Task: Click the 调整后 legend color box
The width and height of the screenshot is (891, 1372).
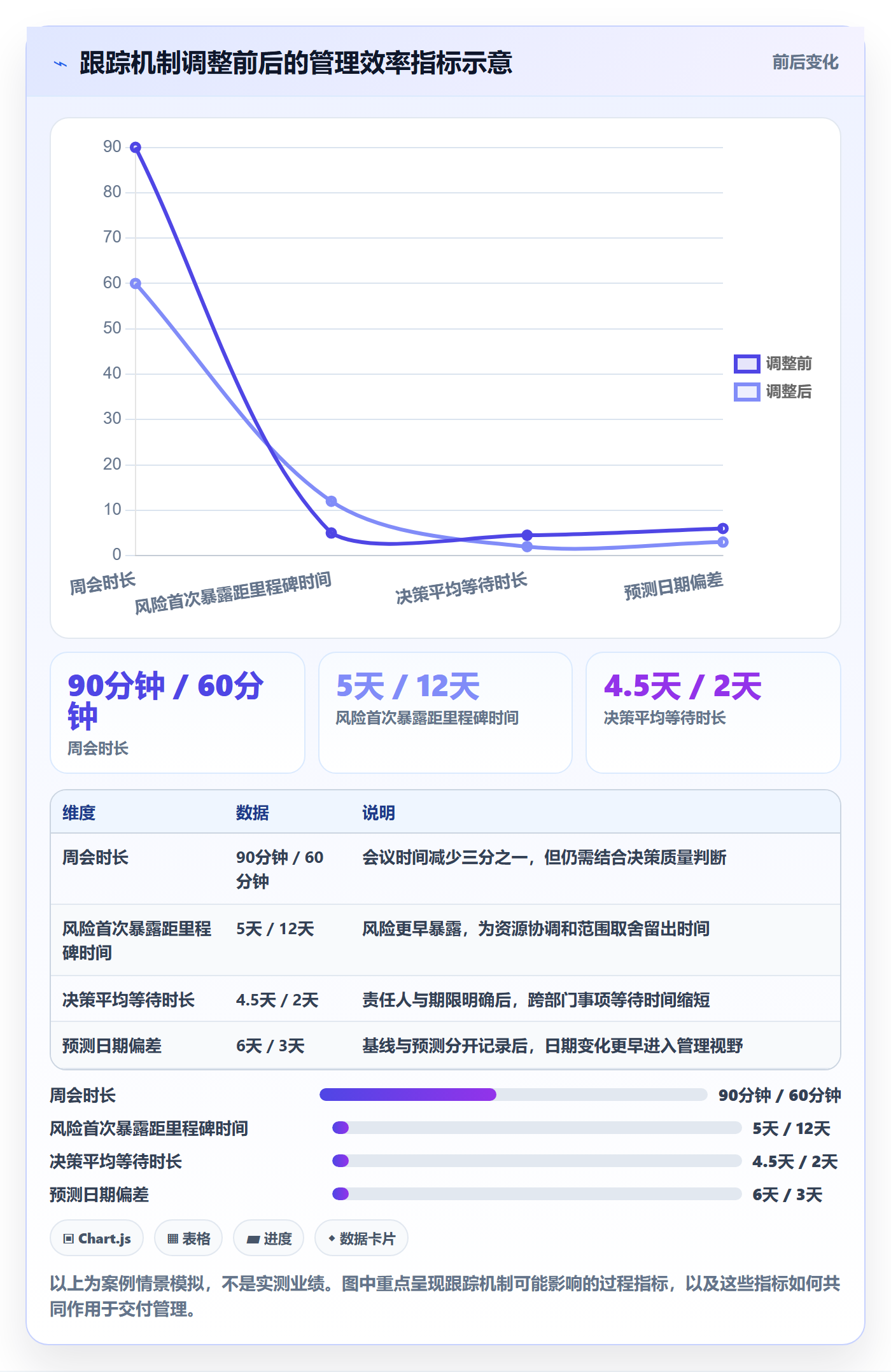Action: click(x=747, y=391)
